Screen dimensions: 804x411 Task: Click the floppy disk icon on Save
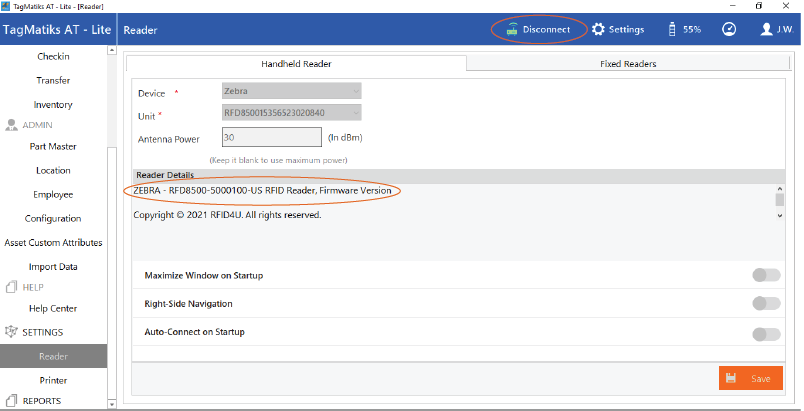731,379
